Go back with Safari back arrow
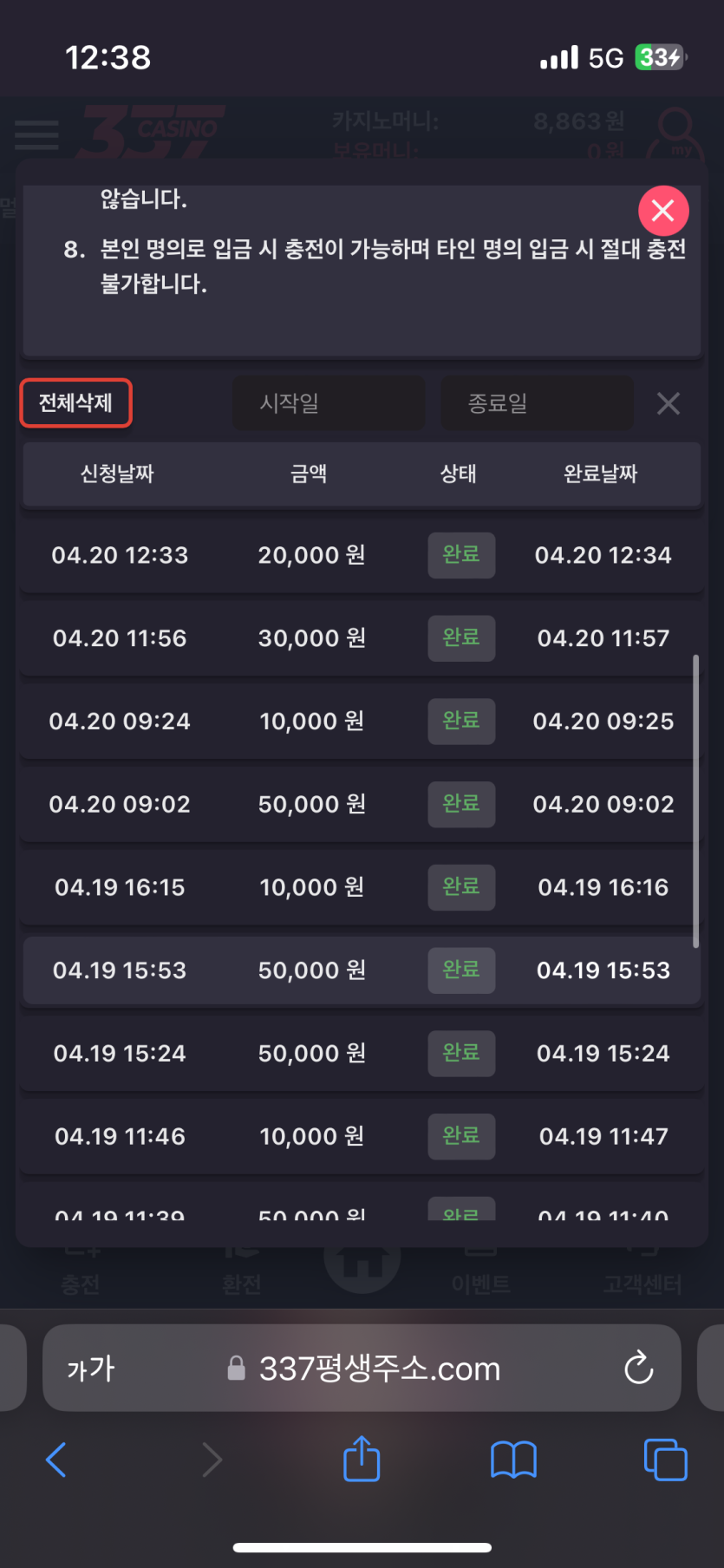724x1568 pixels. coord(56,1459)
